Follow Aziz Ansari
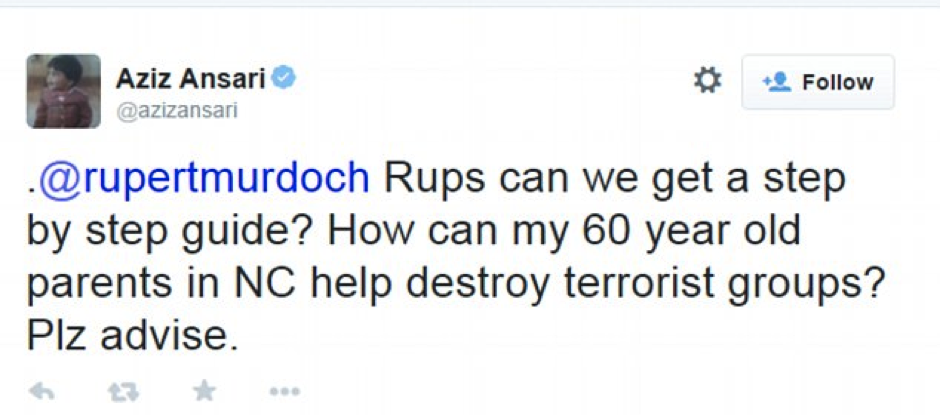The image size is (941, 415). click(817, 82)
